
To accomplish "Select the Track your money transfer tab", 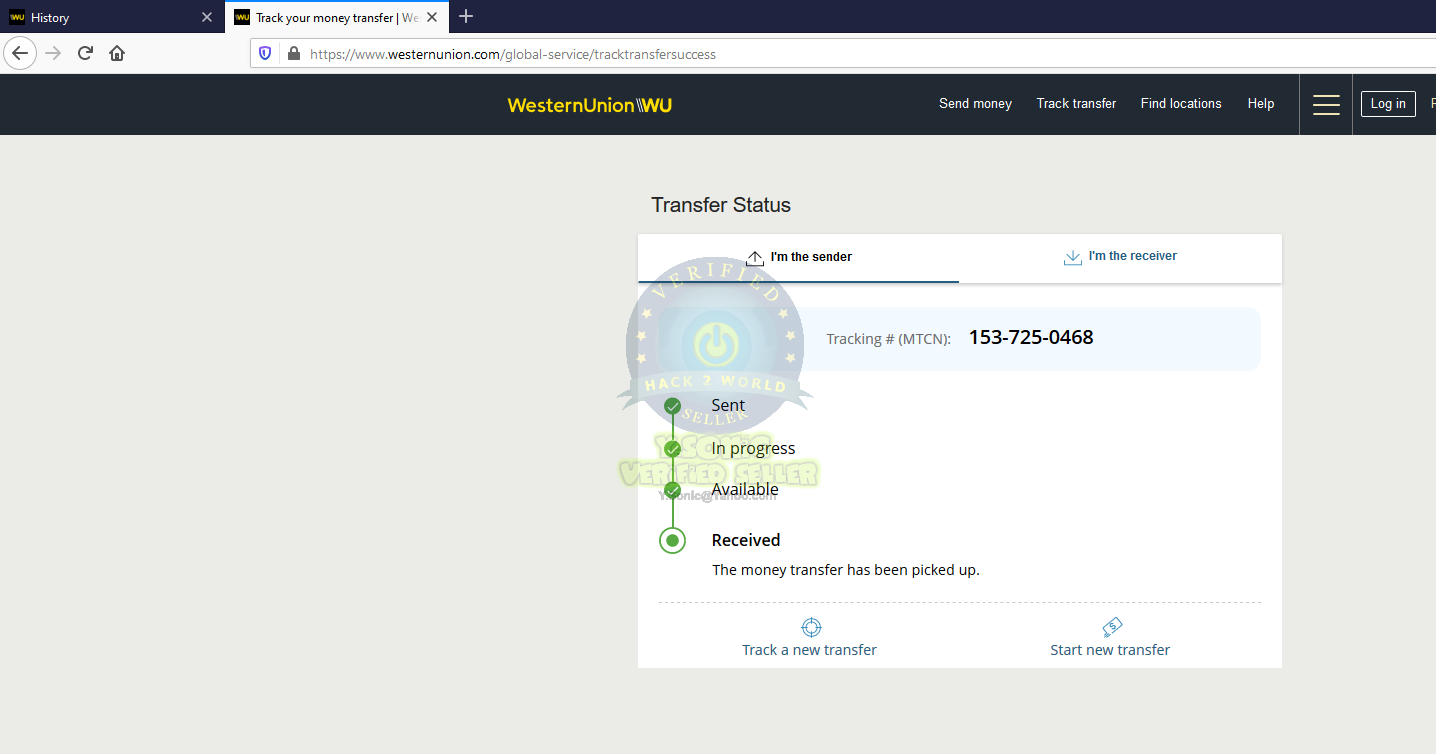I will [x=337, y=17].
